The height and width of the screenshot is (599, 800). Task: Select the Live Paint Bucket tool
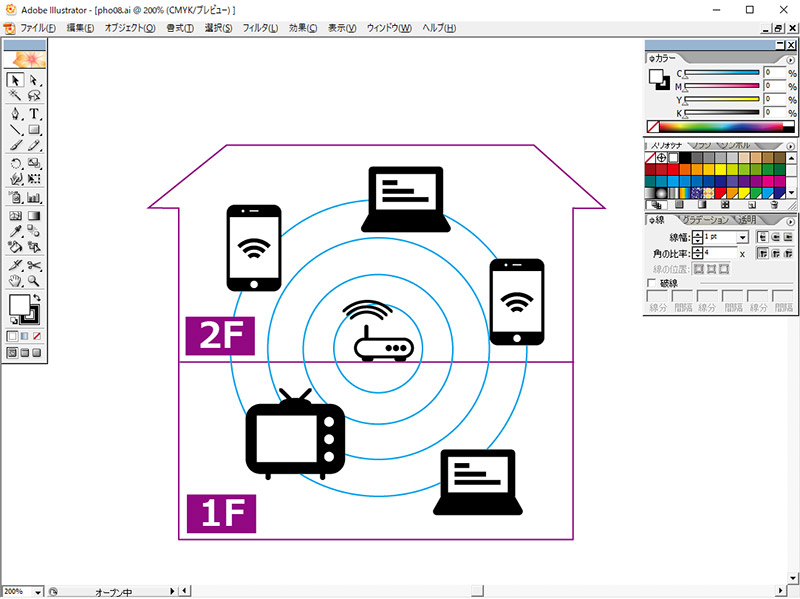(x=15, y=247)
